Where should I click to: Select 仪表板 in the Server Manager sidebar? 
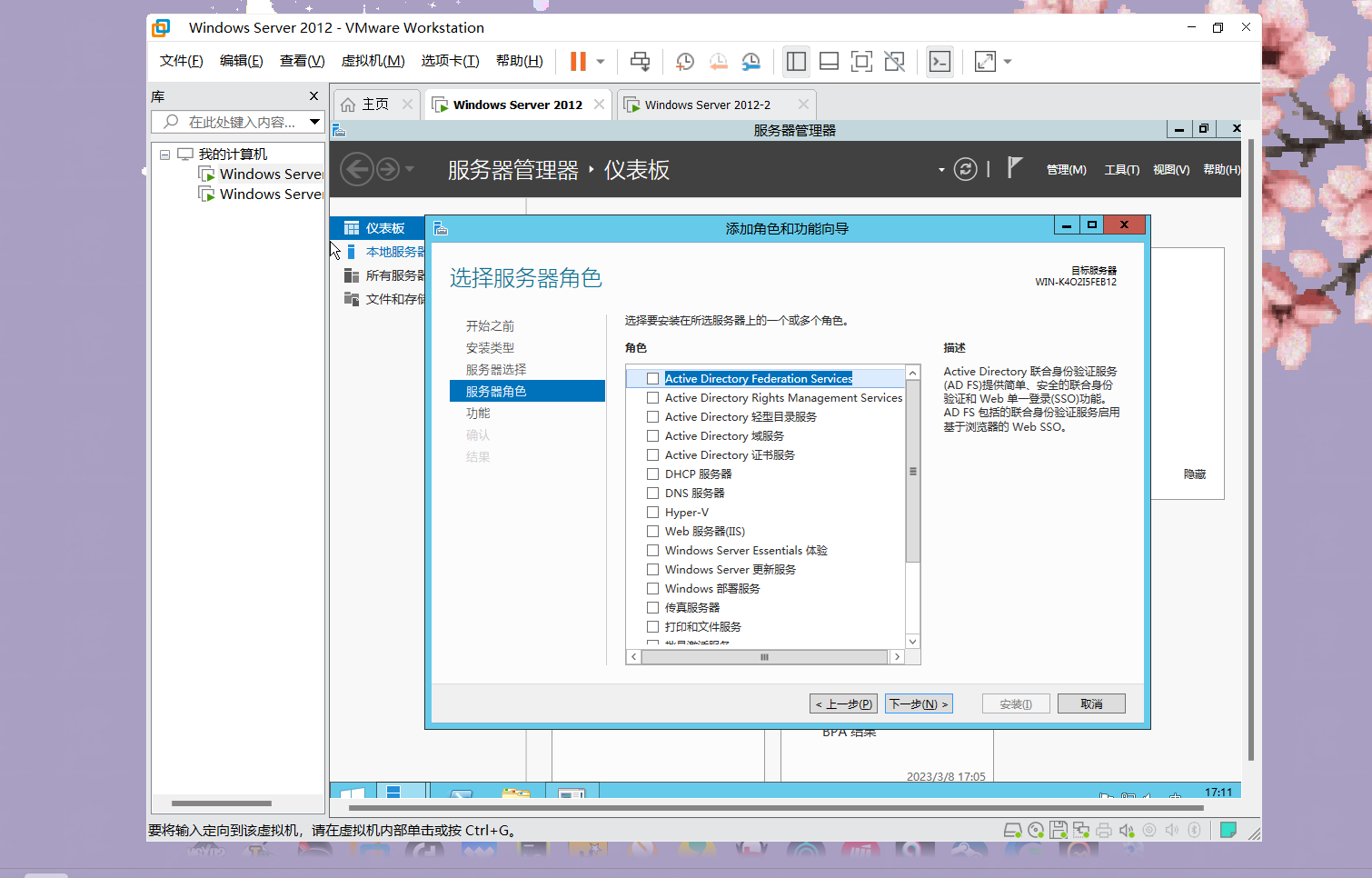pyautogui.click(x=378, y=228)
